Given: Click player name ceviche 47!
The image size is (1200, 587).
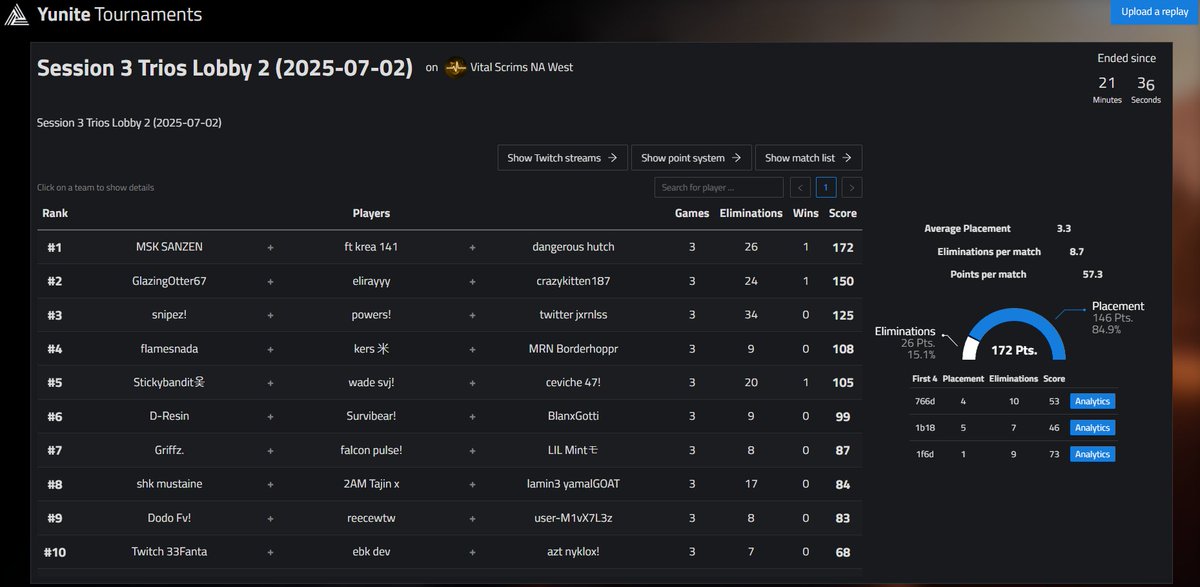Looking at the screenshot, I should (x=573, y=382).
